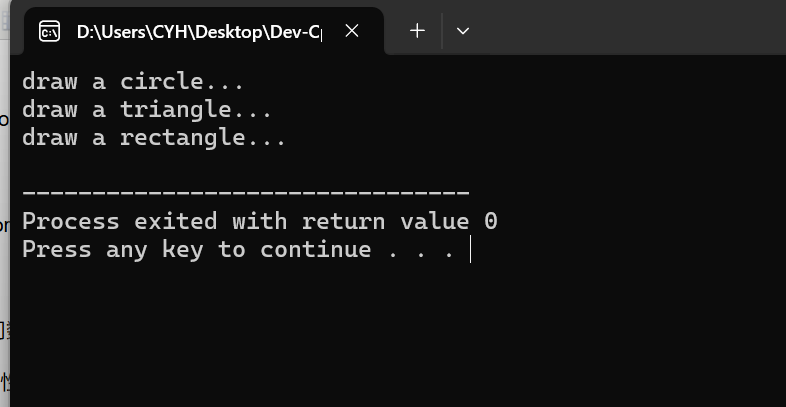Select the D:\Users\CYH\Desktop\Dev-C tab title

pos(199,32)
